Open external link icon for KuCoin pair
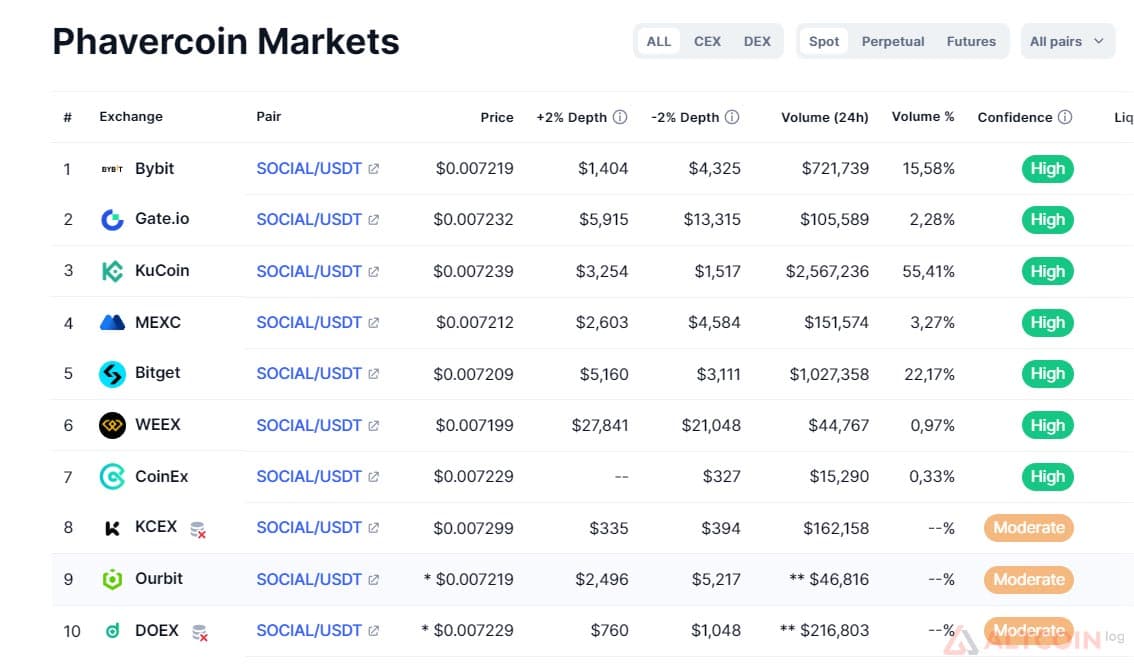The height and width of the screenshot is (664, 1134). point(373,272)
